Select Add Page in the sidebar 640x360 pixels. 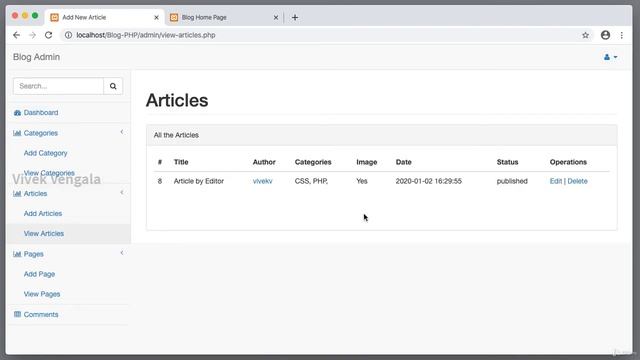tap(39, 274)
